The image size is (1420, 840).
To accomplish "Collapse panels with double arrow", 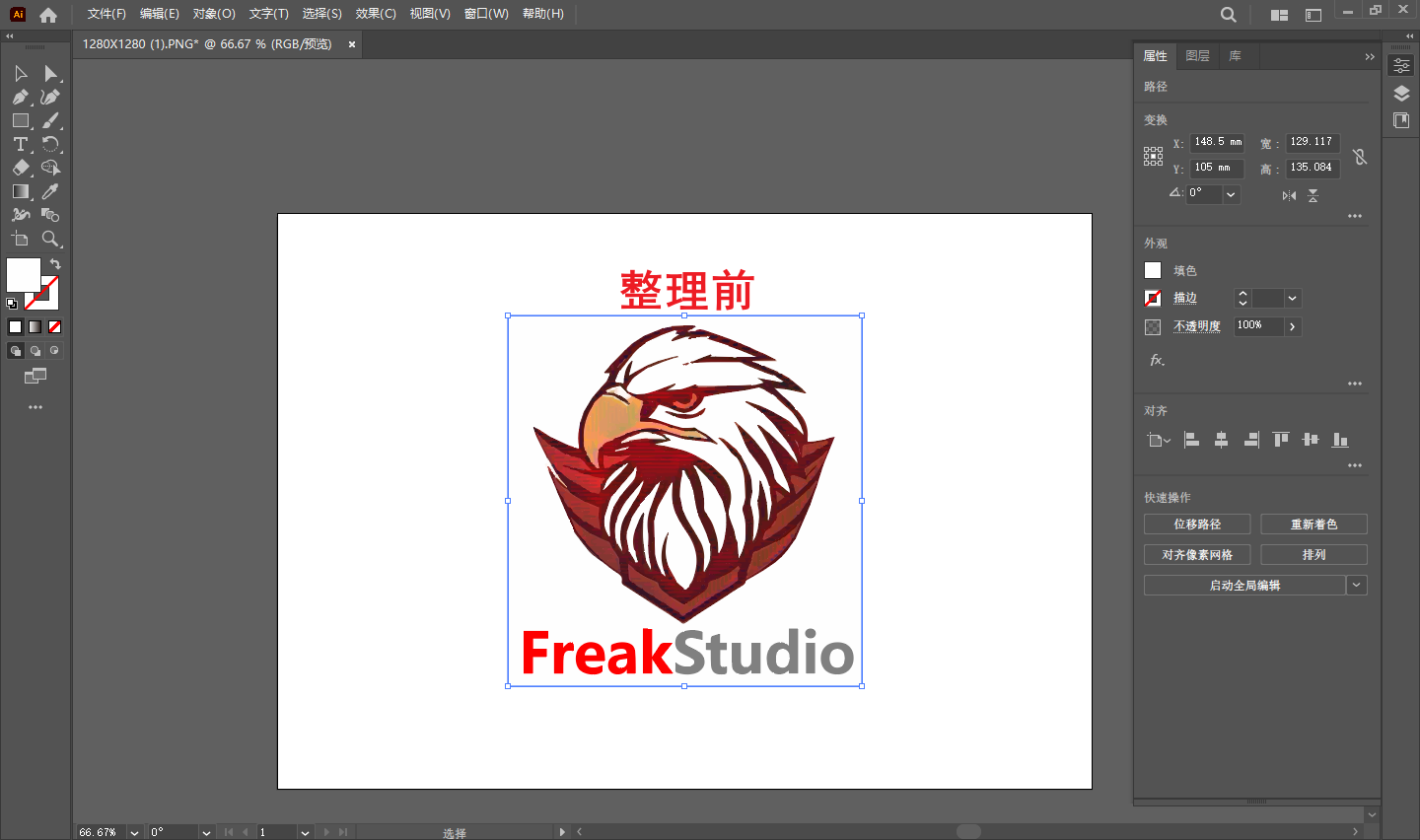I will coord(1369,56).
